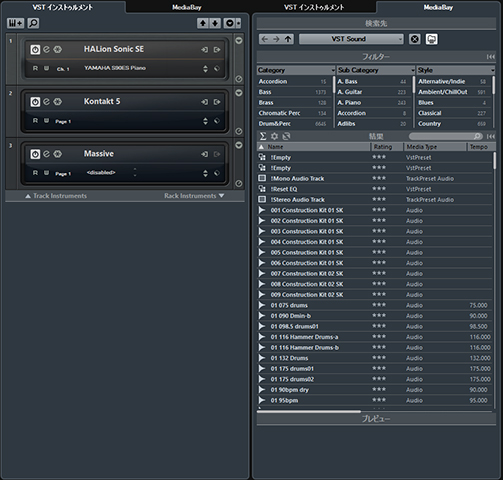Toggle Write automation for Kontakt 5
This screenshot has width=503, height=480.
point(46,121)
